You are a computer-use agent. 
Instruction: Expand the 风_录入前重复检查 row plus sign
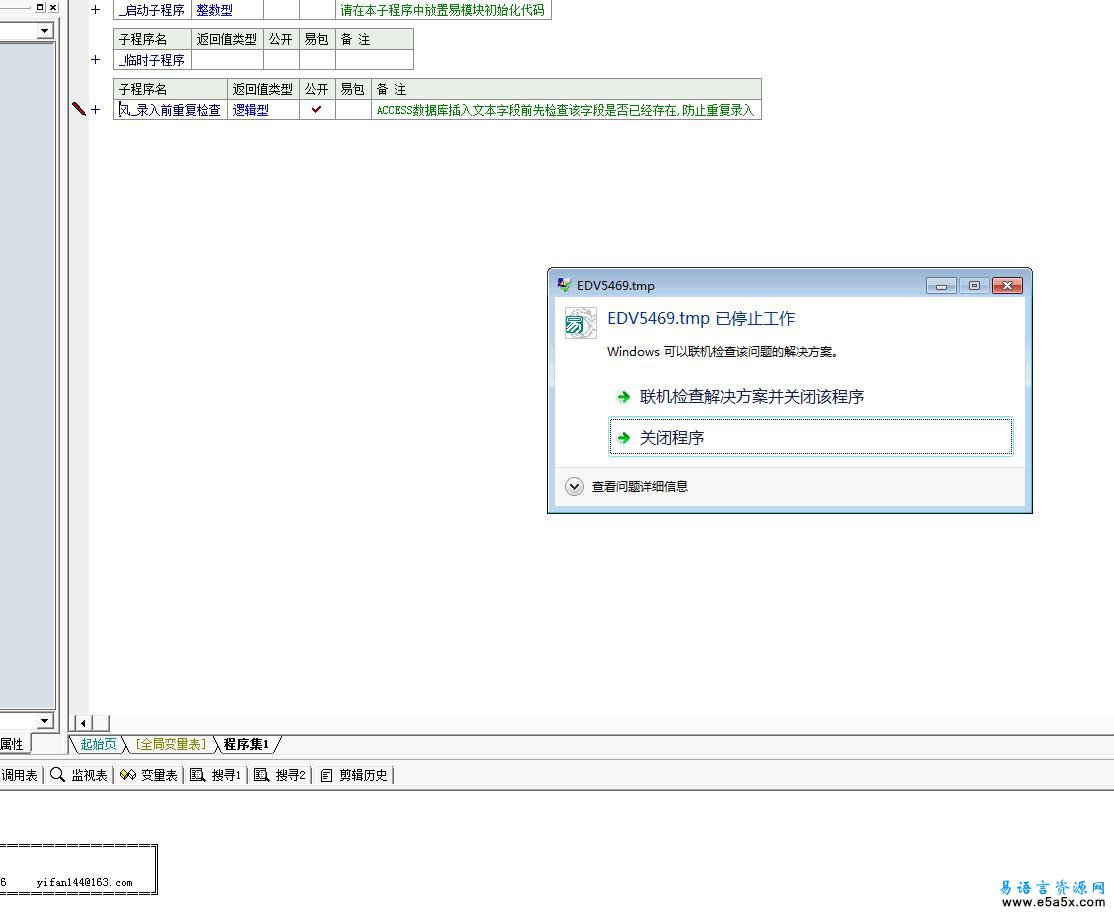95,109
